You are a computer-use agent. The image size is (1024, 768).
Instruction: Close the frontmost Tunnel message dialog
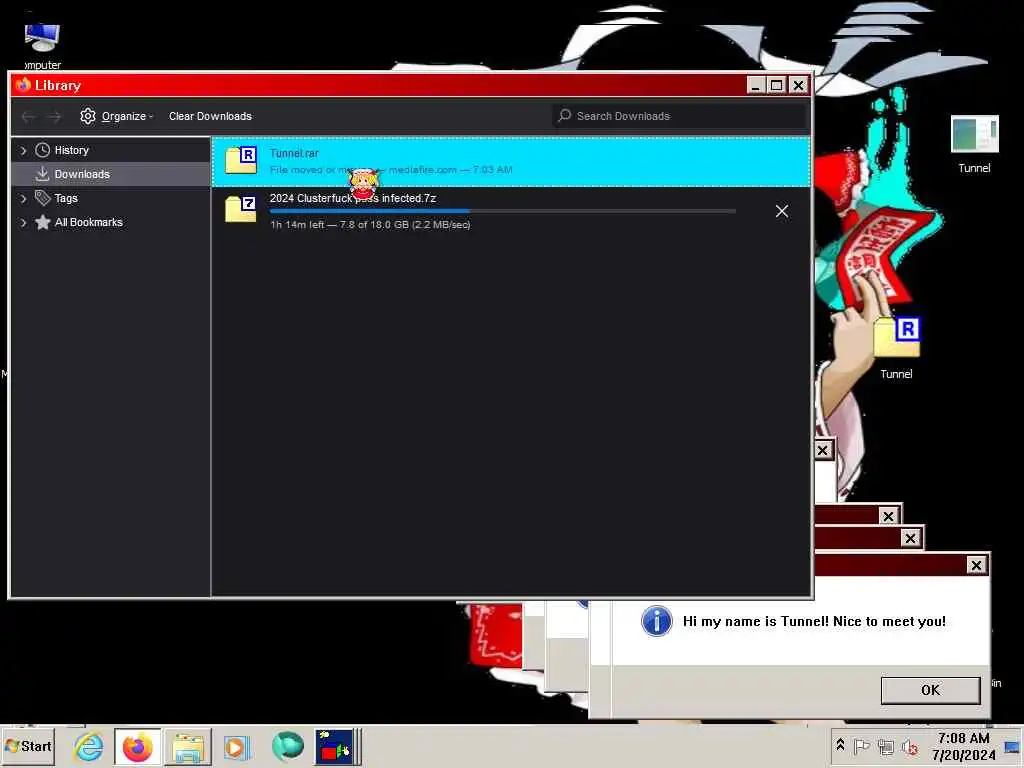click(x=976, y=565)
